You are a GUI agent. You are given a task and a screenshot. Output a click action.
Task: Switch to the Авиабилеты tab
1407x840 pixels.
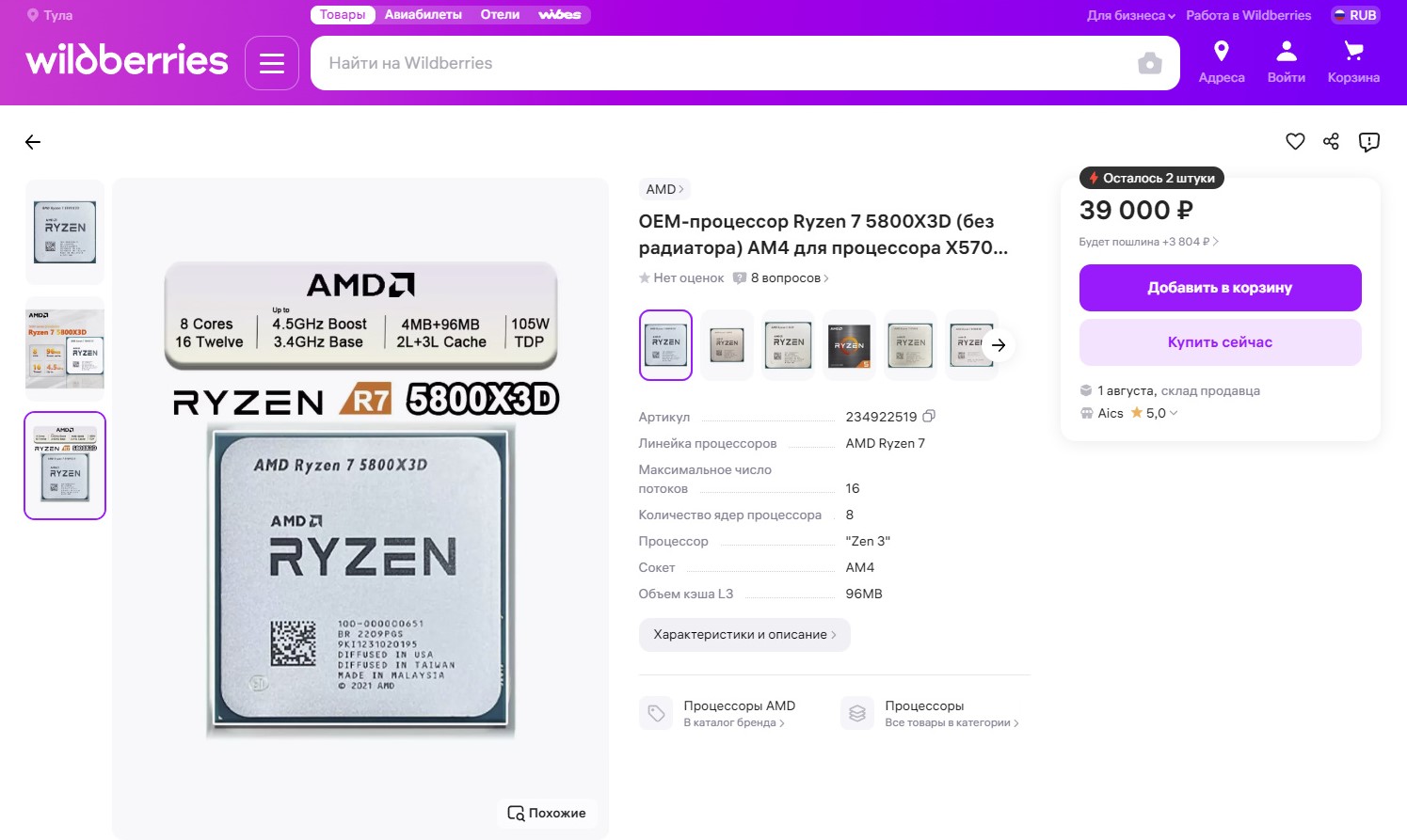[x=423, y=15]
